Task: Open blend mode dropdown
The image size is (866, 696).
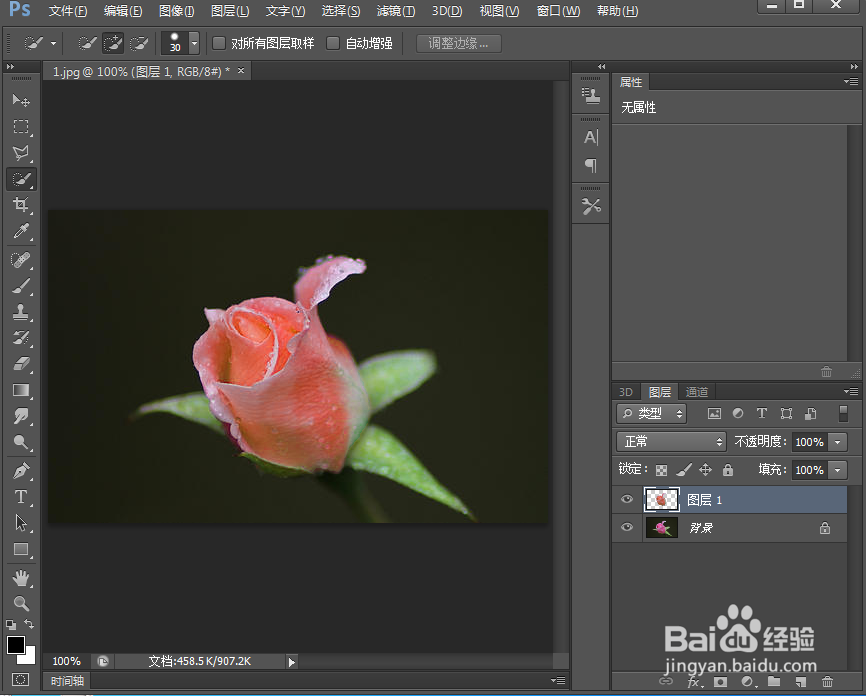Action: pos(672,442)
